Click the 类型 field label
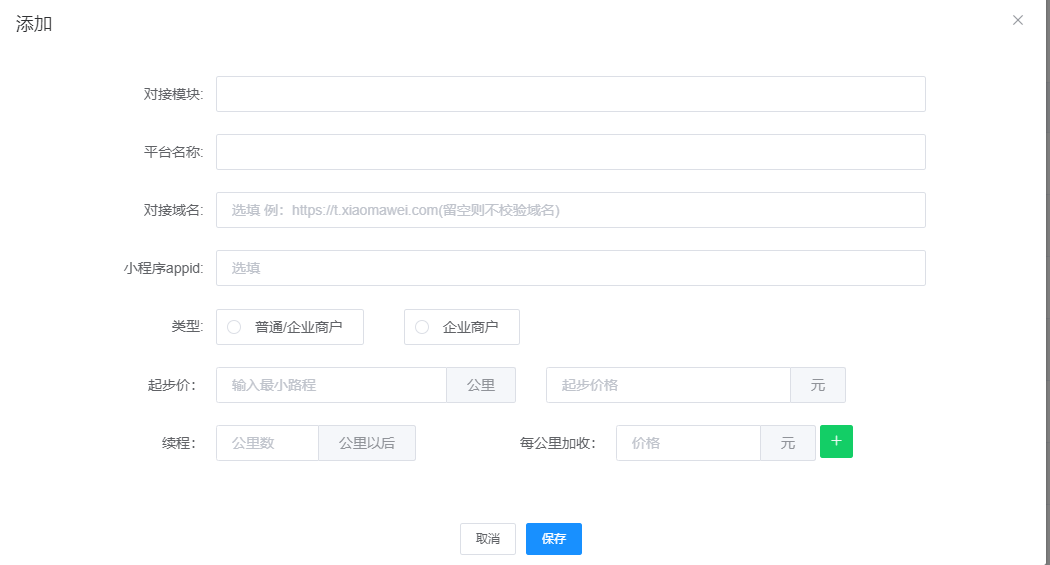1050x565 pixels. coord(187,327)
